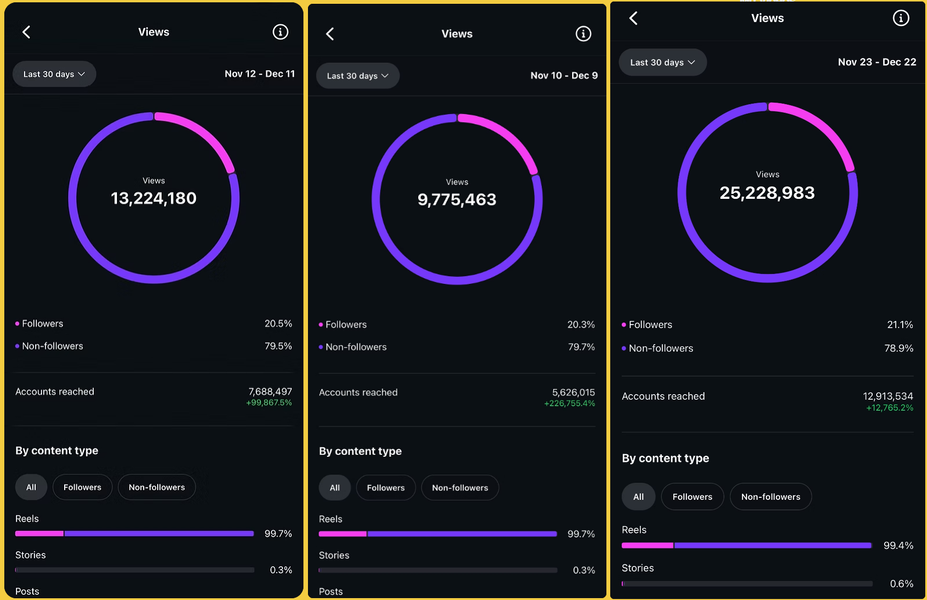Go back from the 13,224,180 views panel
The image size is (927, 600).
pos(27,32)
